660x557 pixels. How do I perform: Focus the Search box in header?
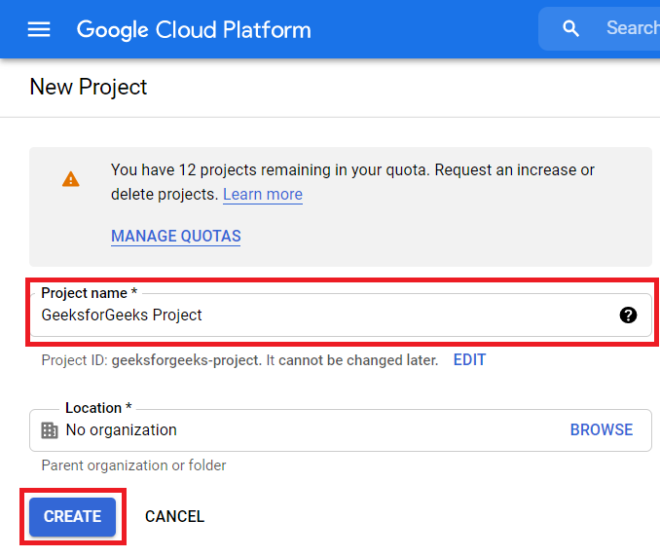(x=630, y=29)
